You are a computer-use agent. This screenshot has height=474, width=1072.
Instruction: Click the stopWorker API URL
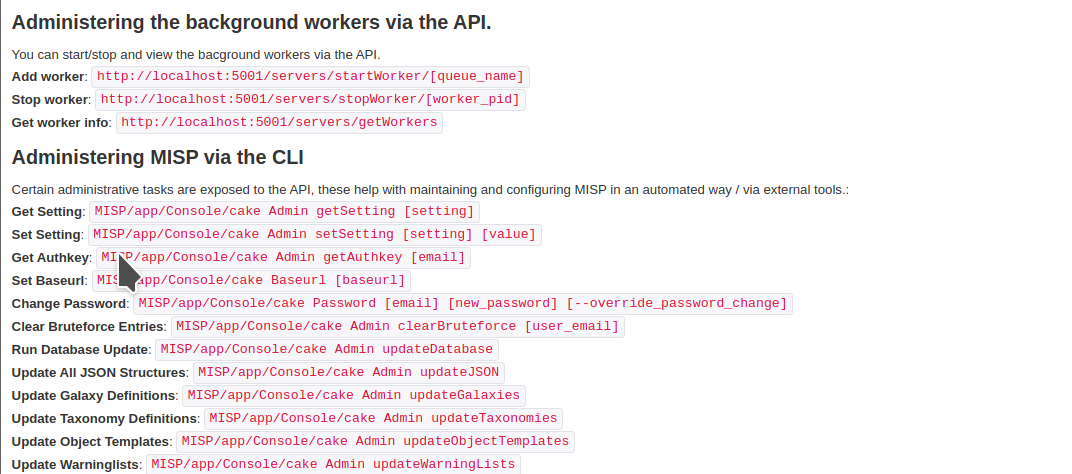(310, 100)
